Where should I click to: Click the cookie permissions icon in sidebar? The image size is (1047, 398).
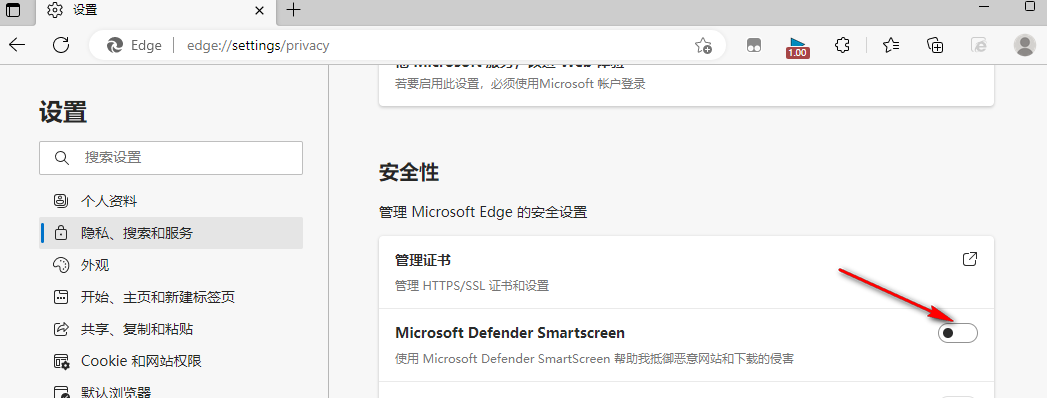(61, 361)
